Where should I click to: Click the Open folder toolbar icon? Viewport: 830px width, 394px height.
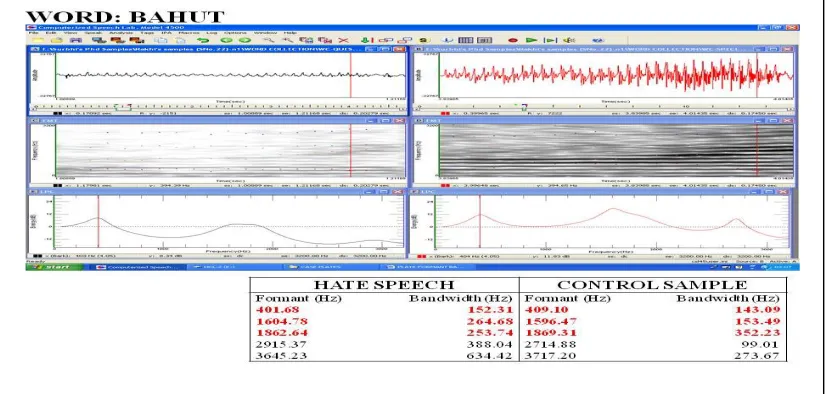pyautogui.click(x=57, y=40)
